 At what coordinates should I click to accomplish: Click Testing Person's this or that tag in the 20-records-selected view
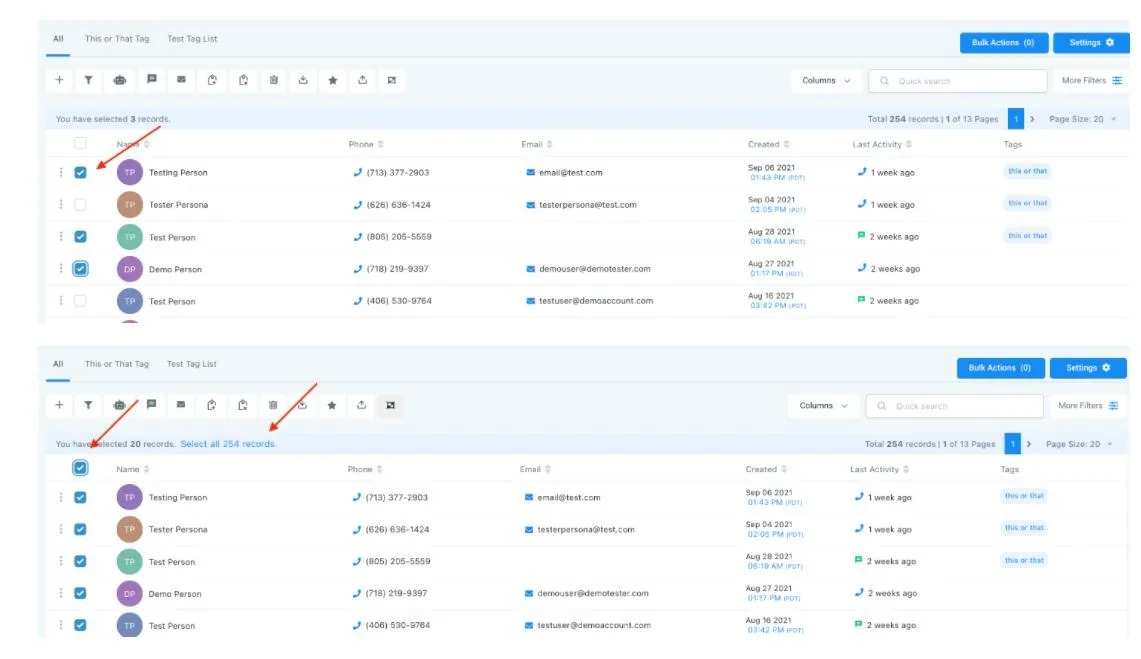tap(1024, 496)
